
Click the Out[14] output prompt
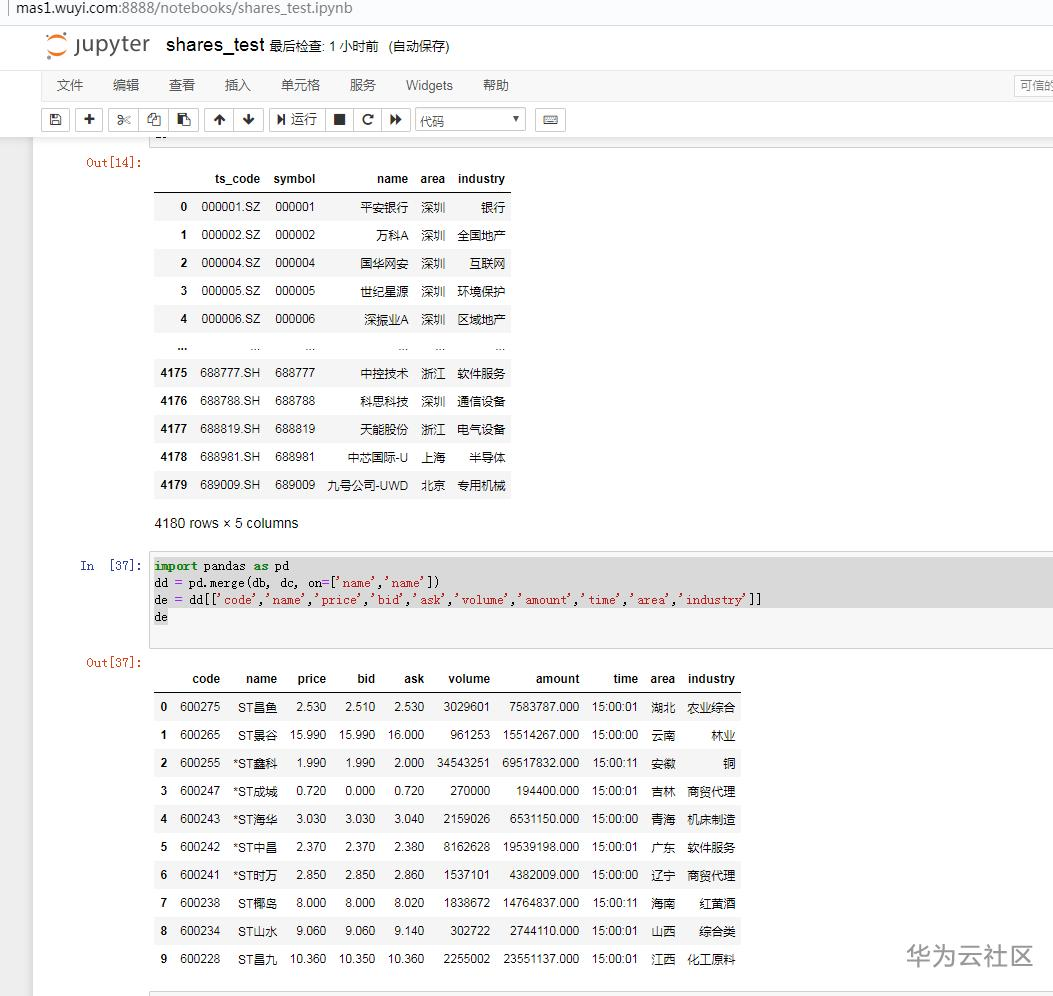113,163
